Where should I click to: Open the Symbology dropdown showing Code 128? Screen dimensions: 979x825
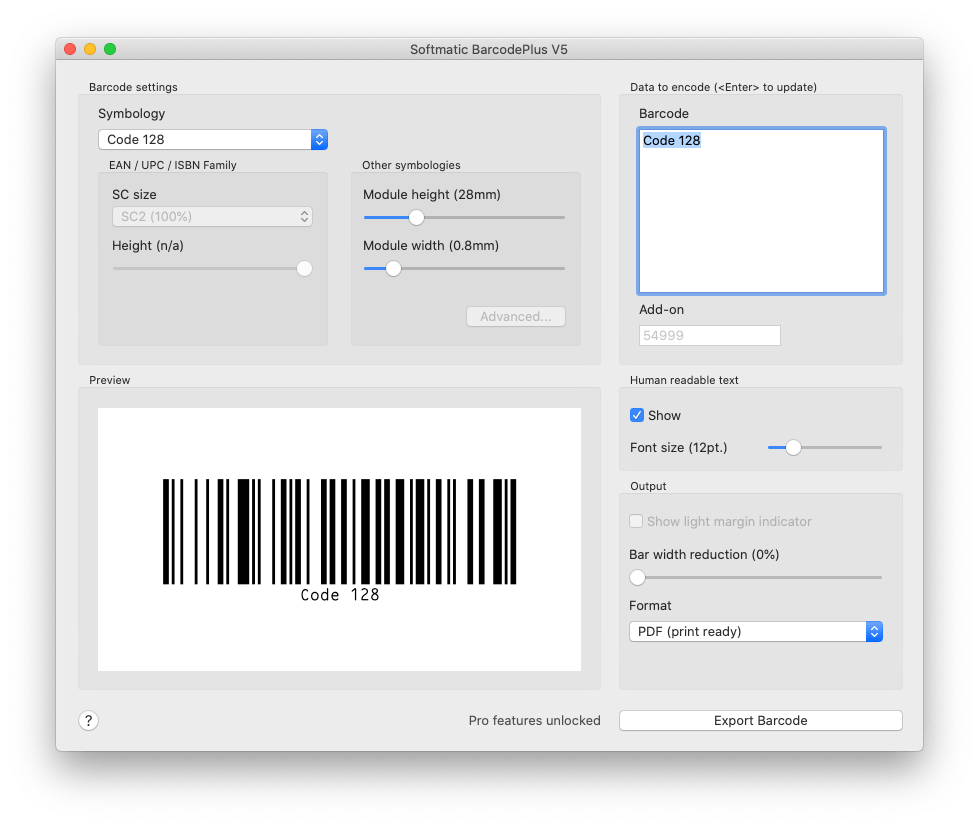tap(213, 139)
